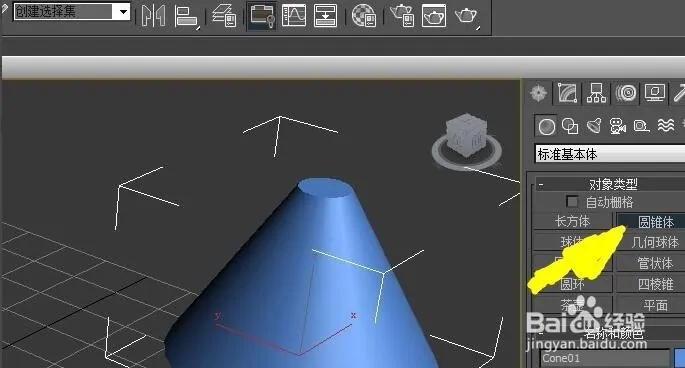
Task: Switch to the Hierarchy panel tab
Action: (596, 93)
